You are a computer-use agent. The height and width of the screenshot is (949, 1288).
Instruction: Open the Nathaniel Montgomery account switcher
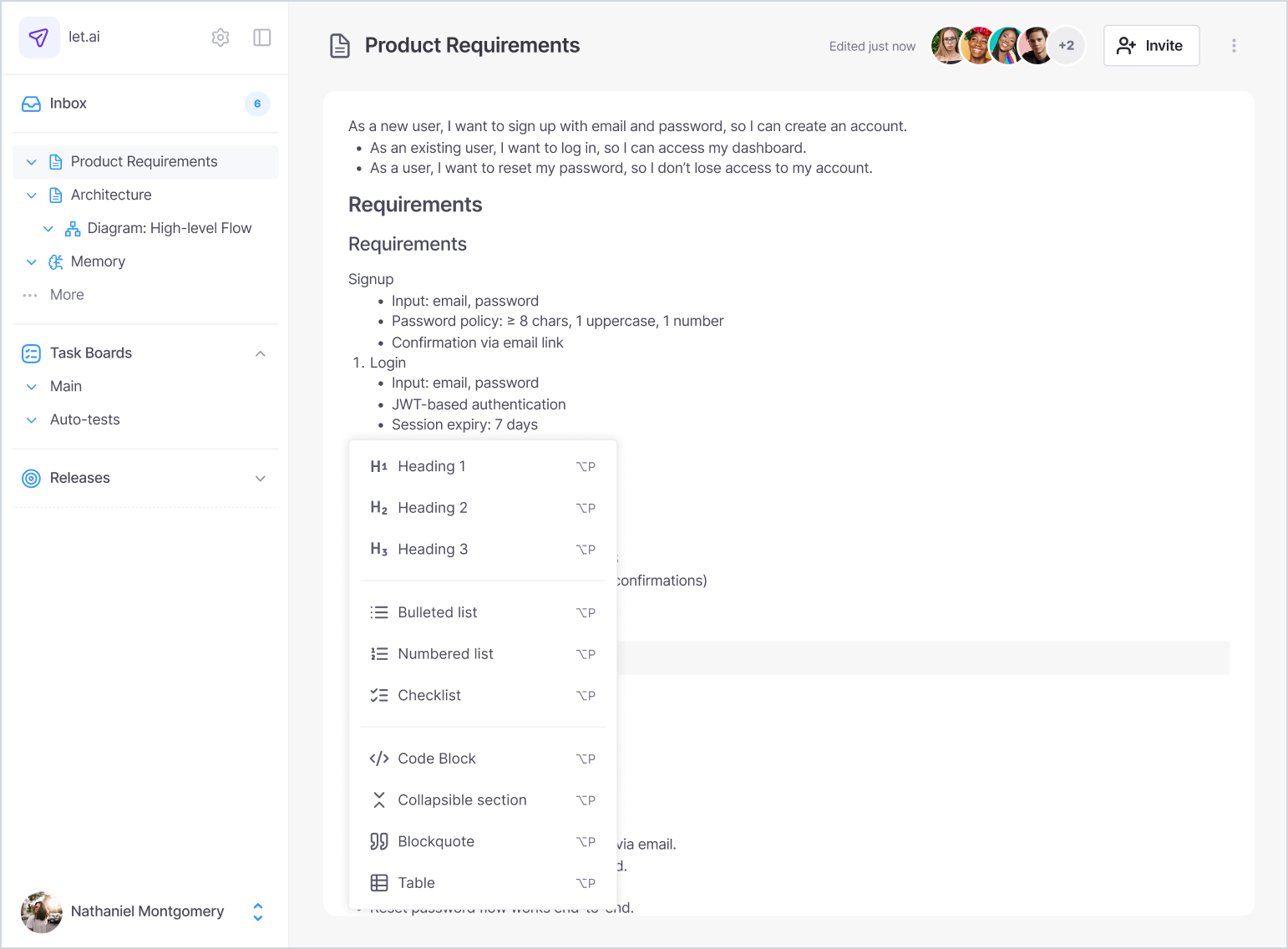(x=258, y=912)
